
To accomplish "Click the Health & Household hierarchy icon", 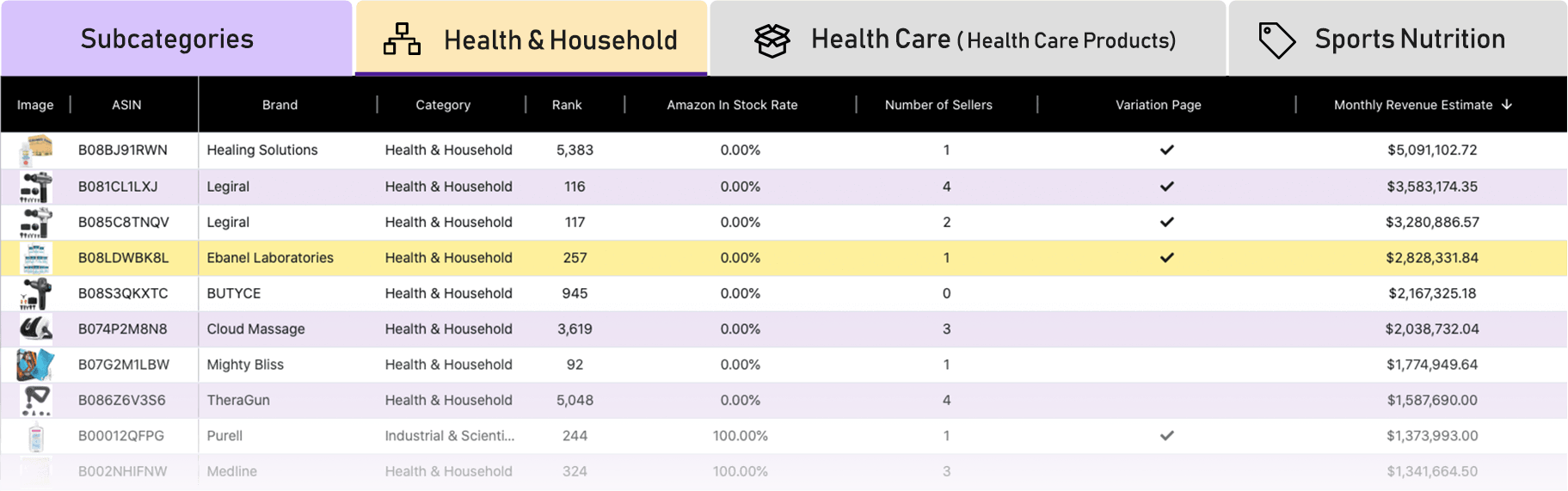I will (x=402, y=40).
